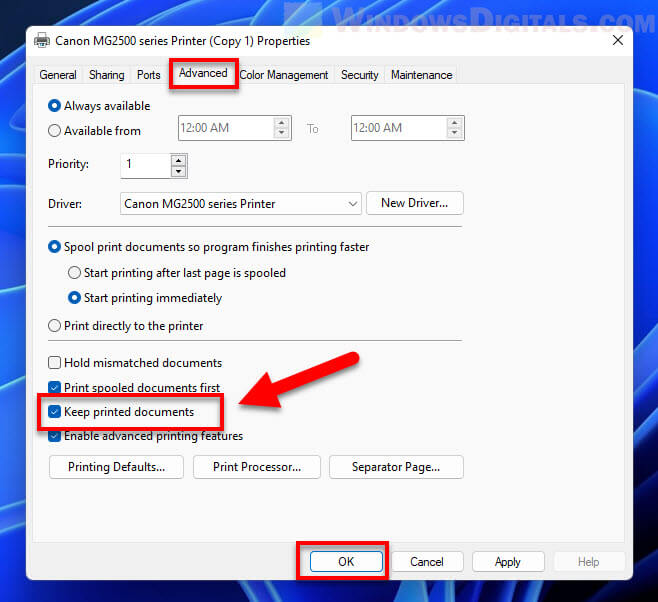The width and height of the screenshot is (658, 602).
Task: Choose Print directly to the printer
Action: pos(55,326)
